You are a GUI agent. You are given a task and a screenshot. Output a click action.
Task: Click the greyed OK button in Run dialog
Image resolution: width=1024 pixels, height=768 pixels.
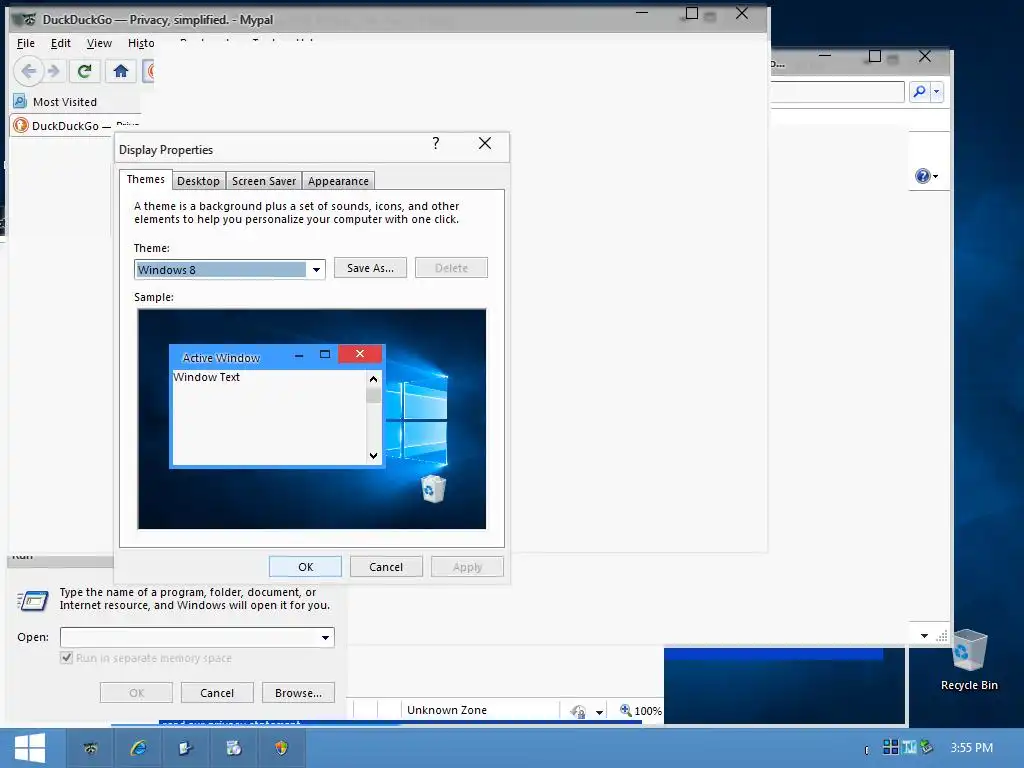point(136,693)
